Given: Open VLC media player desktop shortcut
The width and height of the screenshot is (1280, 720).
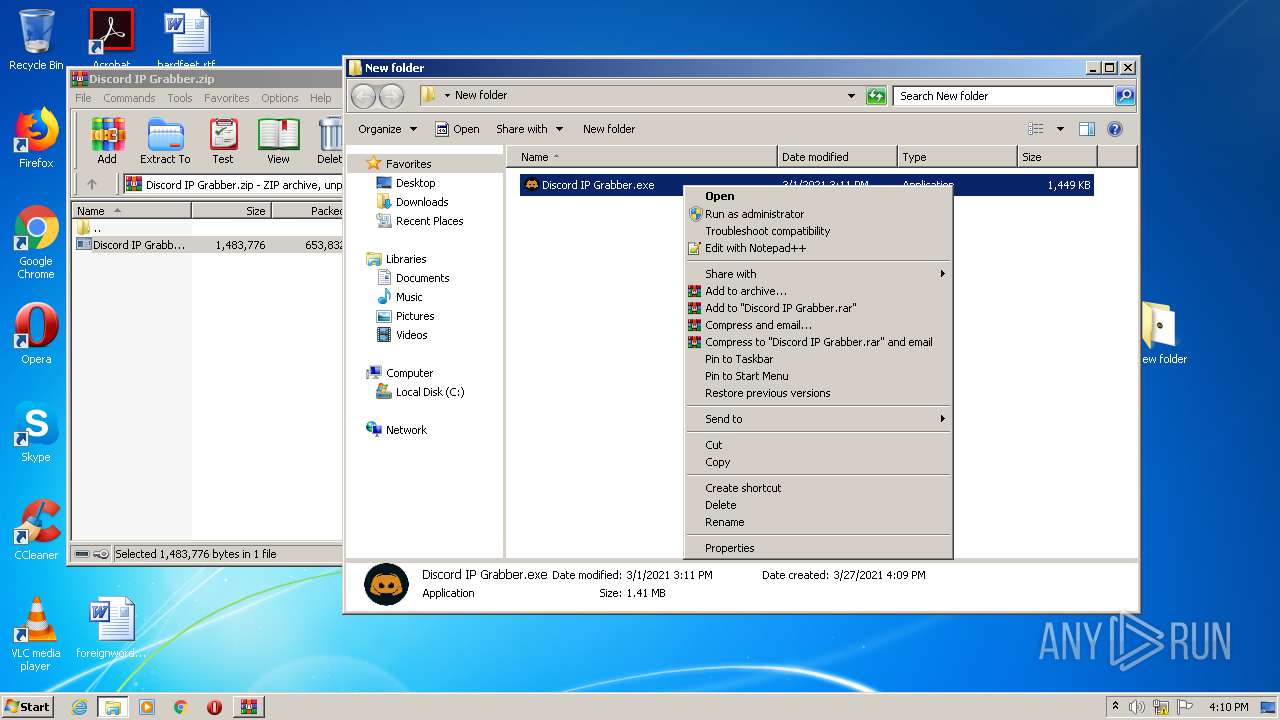Looking at the screenshot, I should [36, 635].
